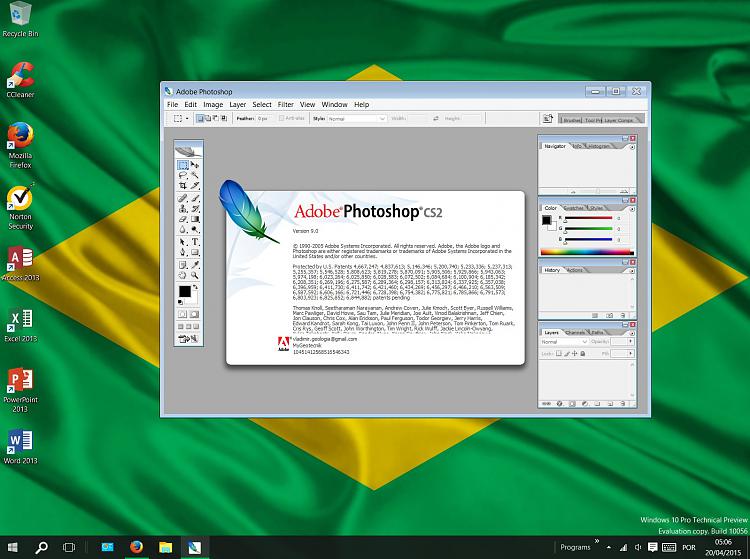Select the Clone Stamp tool
This screenshot has height=559, width=750.
[x=182, y=208]
